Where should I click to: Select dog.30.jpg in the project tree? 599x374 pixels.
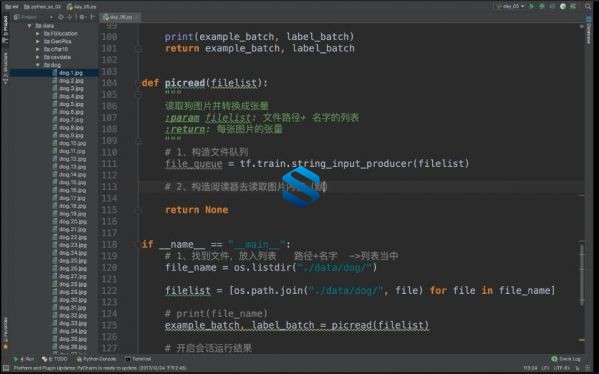click(72, 300)
